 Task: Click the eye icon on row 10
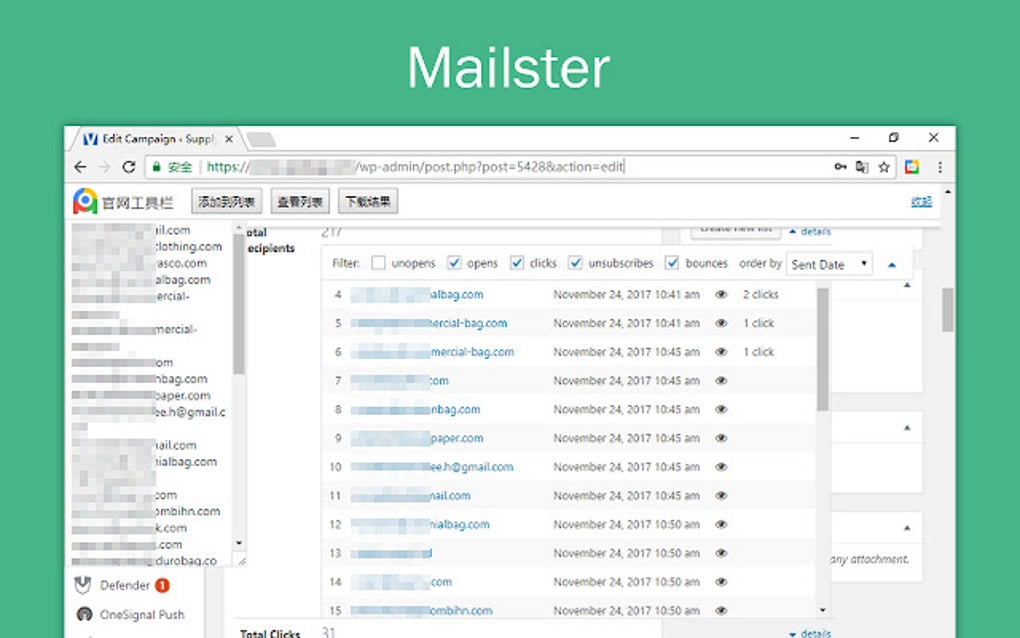(720, 466)
